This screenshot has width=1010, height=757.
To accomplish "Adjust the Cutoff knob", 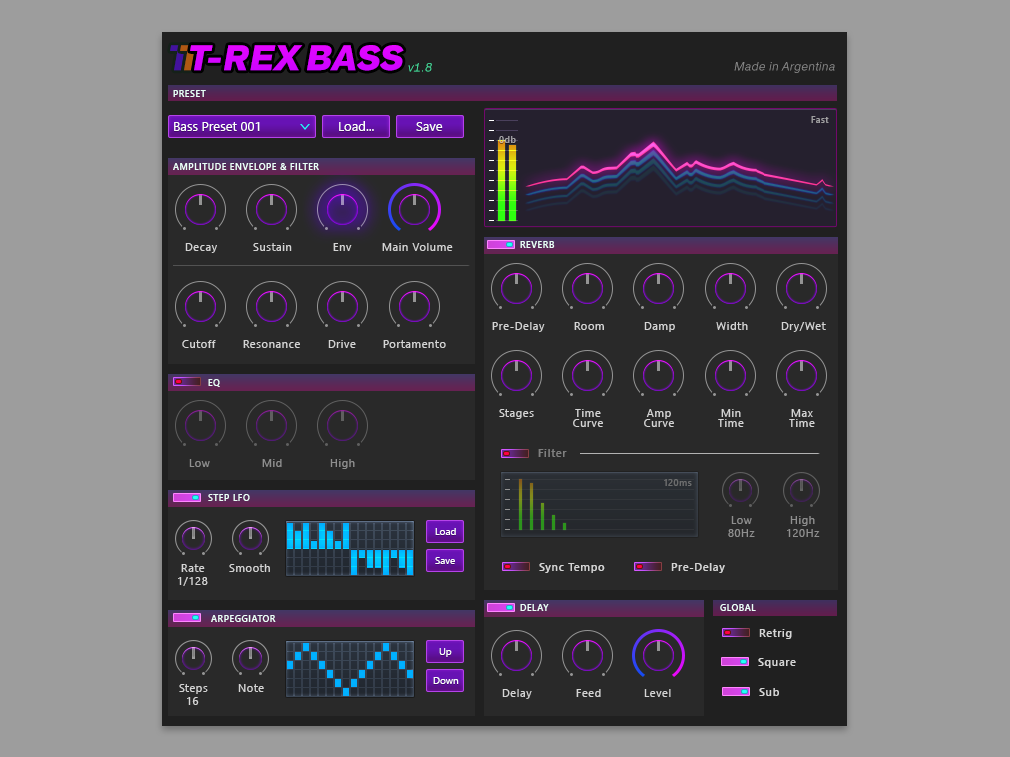I will (199, 306).
